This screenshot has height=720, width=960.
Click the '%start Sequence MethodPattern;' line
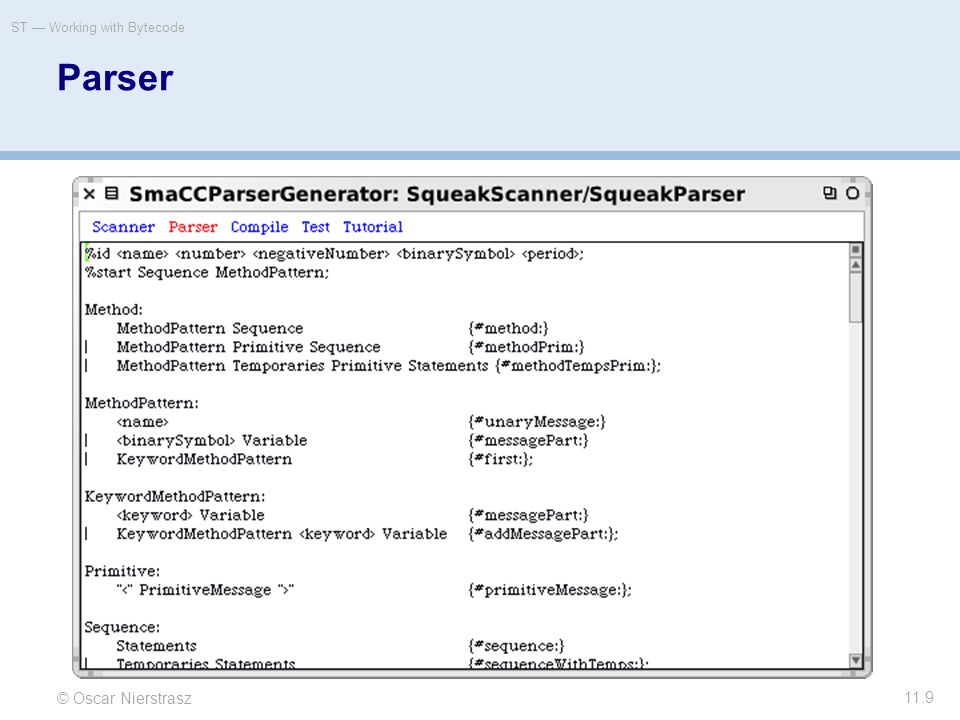(x=207, y=272)
